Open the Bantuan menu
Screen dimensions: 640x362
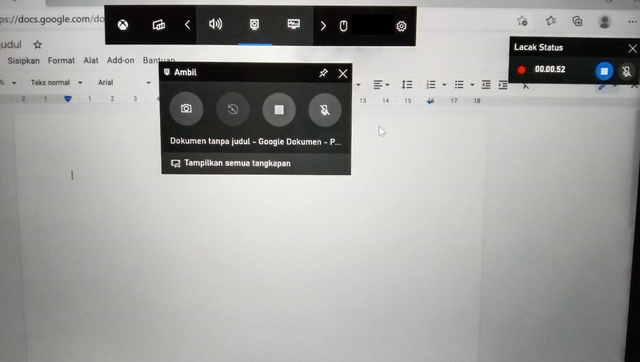pyautogui.click(x=159, y=60)
